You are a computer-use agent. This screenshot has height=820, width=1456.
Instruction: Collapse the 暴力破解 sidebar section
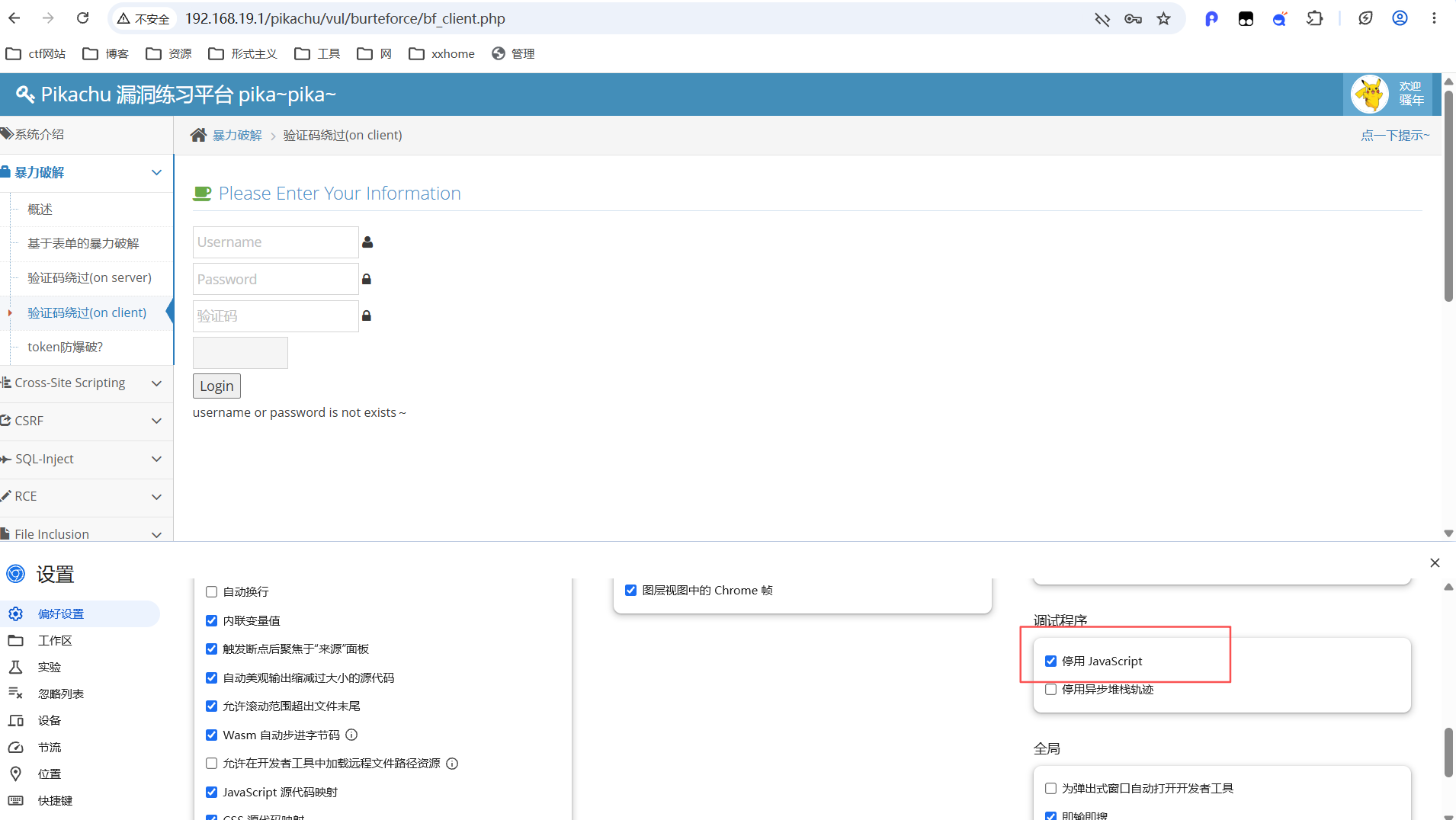86,172
